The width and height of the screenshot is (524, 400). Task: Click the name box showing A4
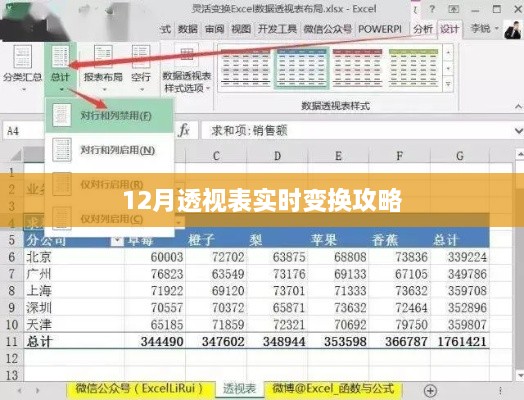pyautogui.click(x=23, y=131)
